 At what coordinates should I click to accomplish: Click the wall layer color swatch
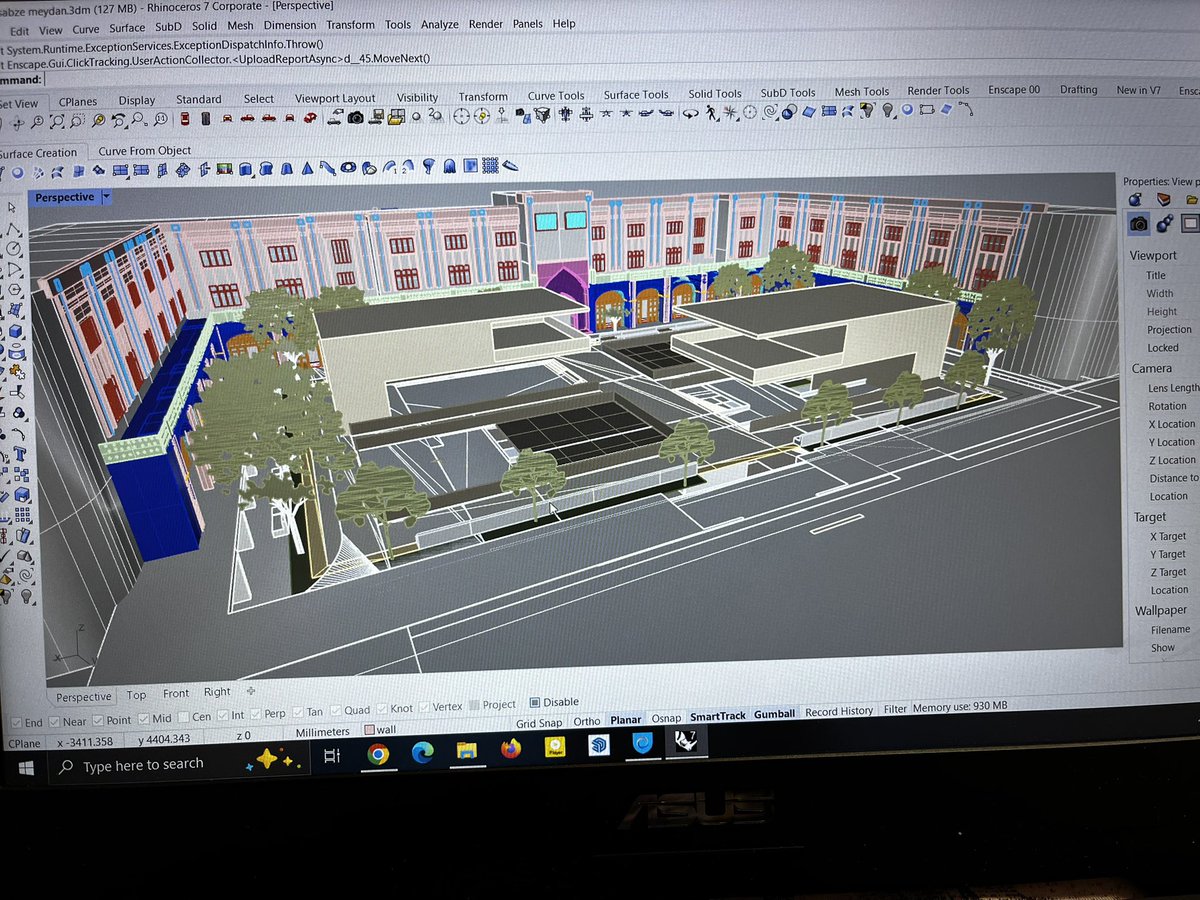(x=369, y=730)
